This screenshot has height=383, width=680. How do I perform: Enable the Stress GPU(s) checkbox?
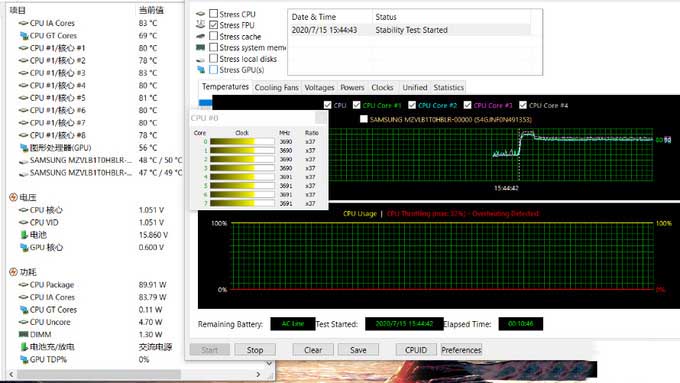click(213, 69)
